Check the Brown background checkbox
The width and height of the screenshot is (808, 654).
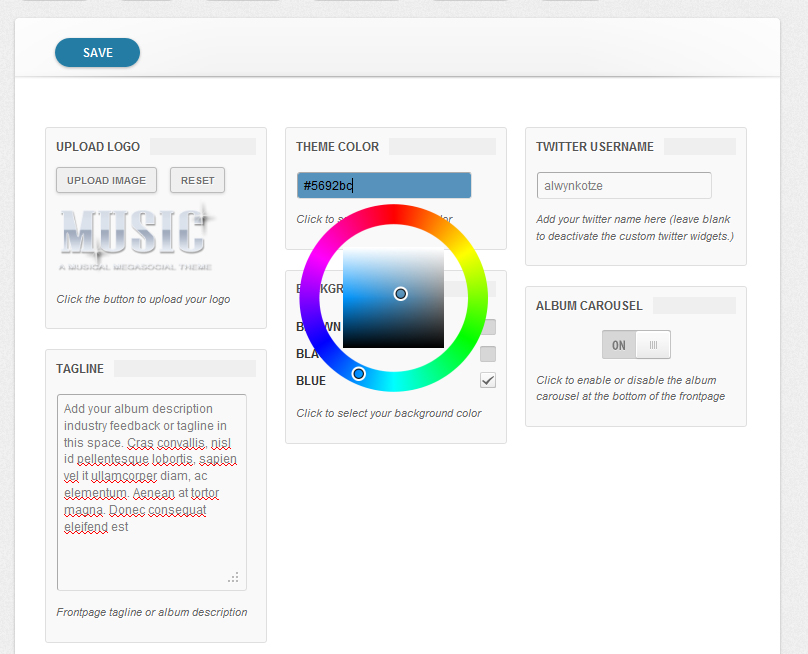(x=489, y=327)
